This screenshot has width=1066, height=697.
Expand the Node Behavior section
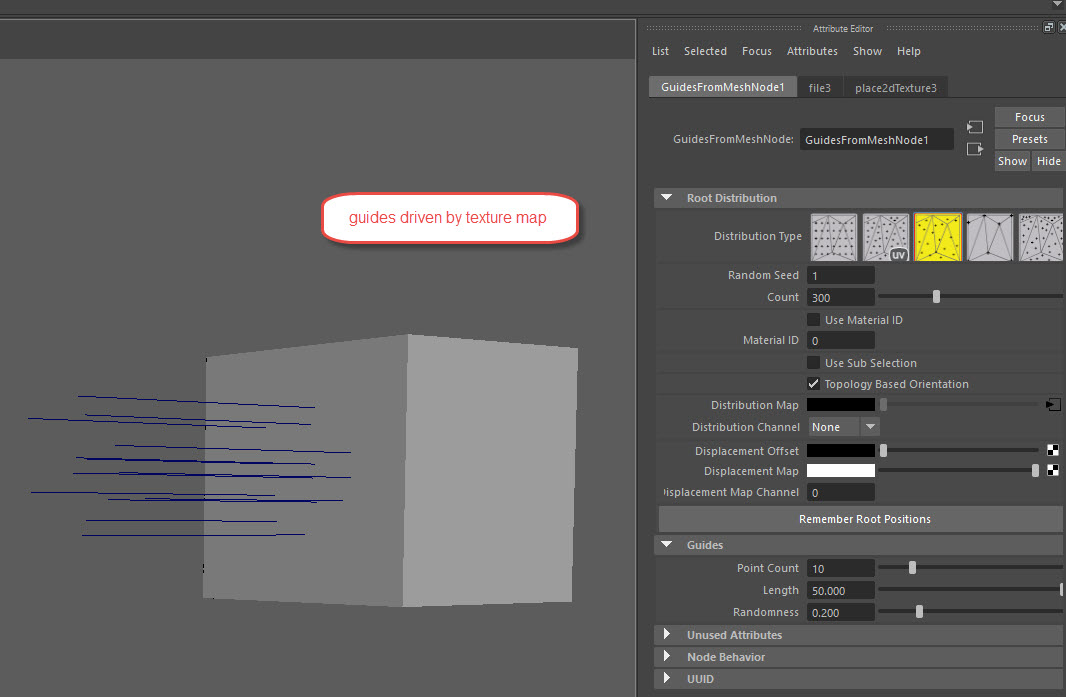(x=667, y=657)
